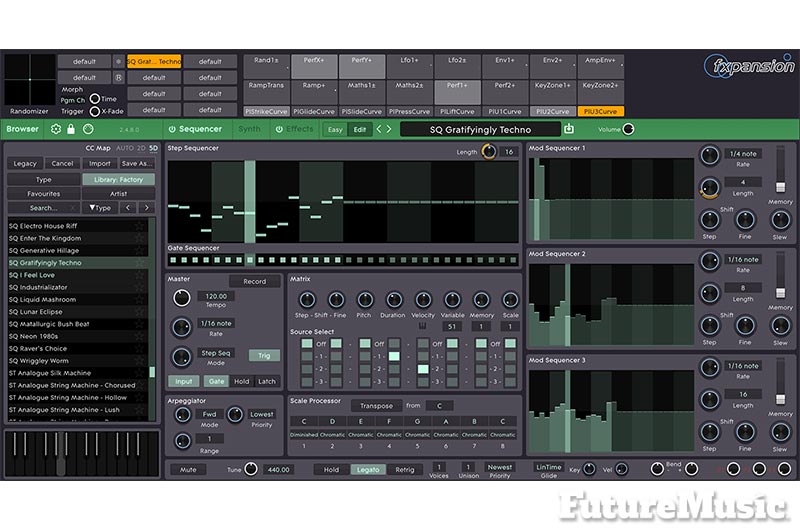Click Mod Sequencer 2 Slew knob
800x530 pixels.
(x=780, y=325)
